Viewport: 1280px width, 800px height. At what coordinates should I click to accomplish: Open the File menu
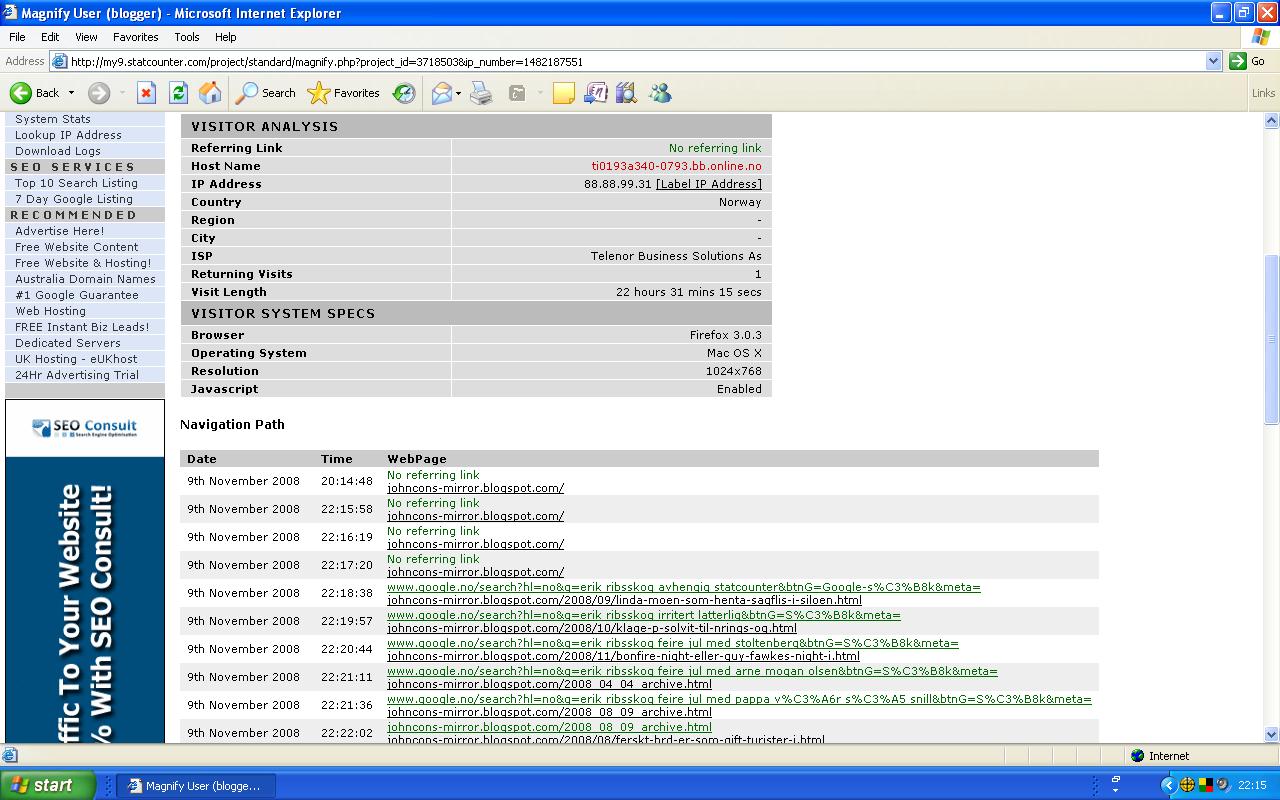click(17, 37)
